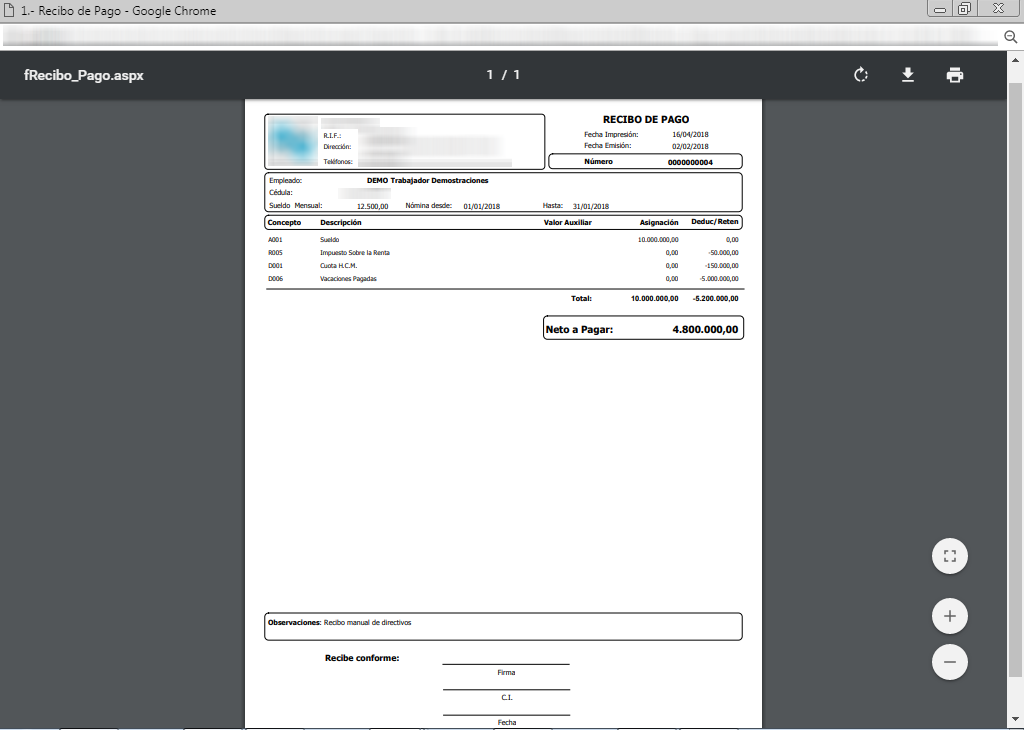Click the Deduc/Reten column header
Image resolution: width=1024 pixels, height=730 pixels.
pos(714,222)
